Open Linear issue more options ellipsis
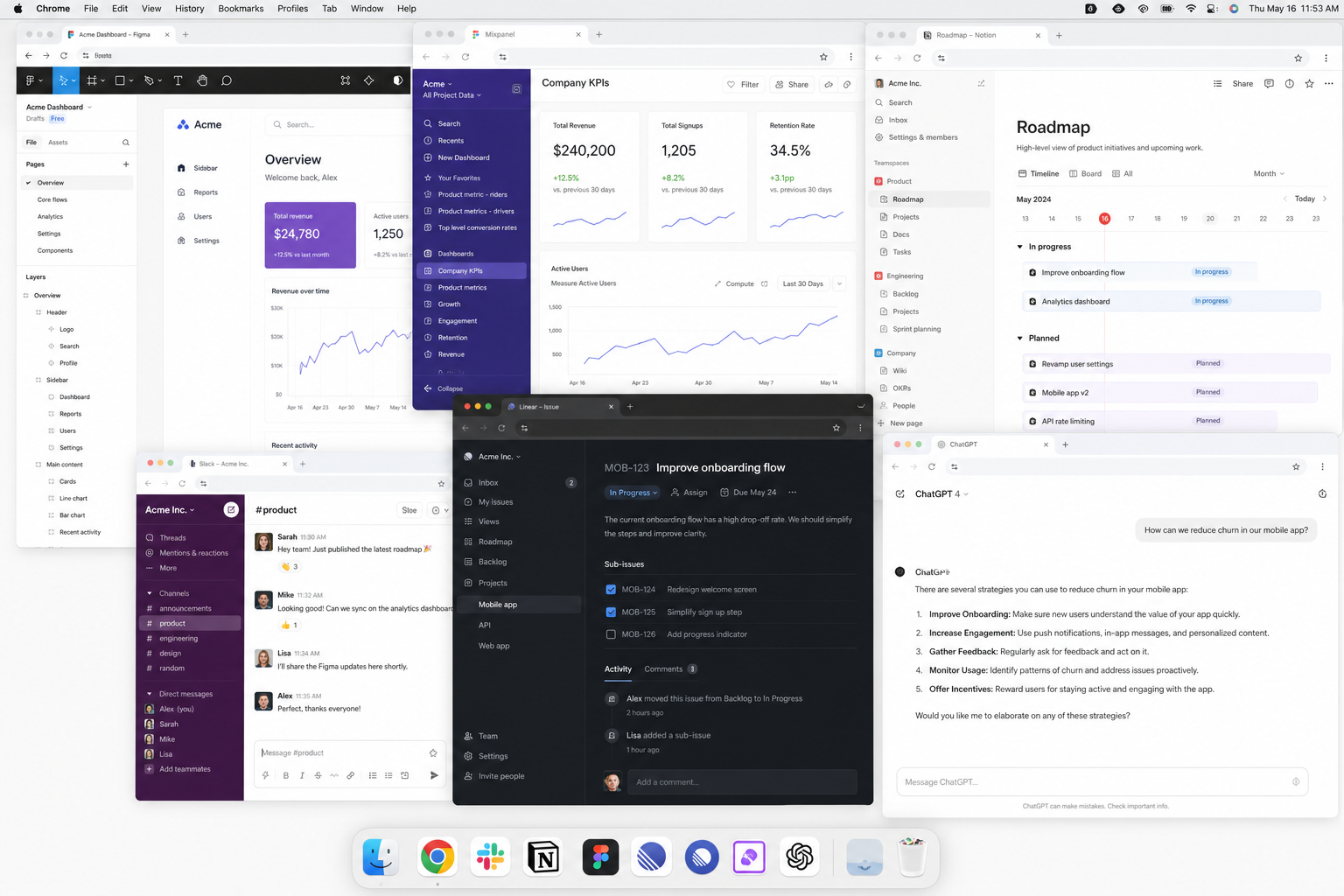The width and height of the screenshot is (1344, 896). [793, 492]
